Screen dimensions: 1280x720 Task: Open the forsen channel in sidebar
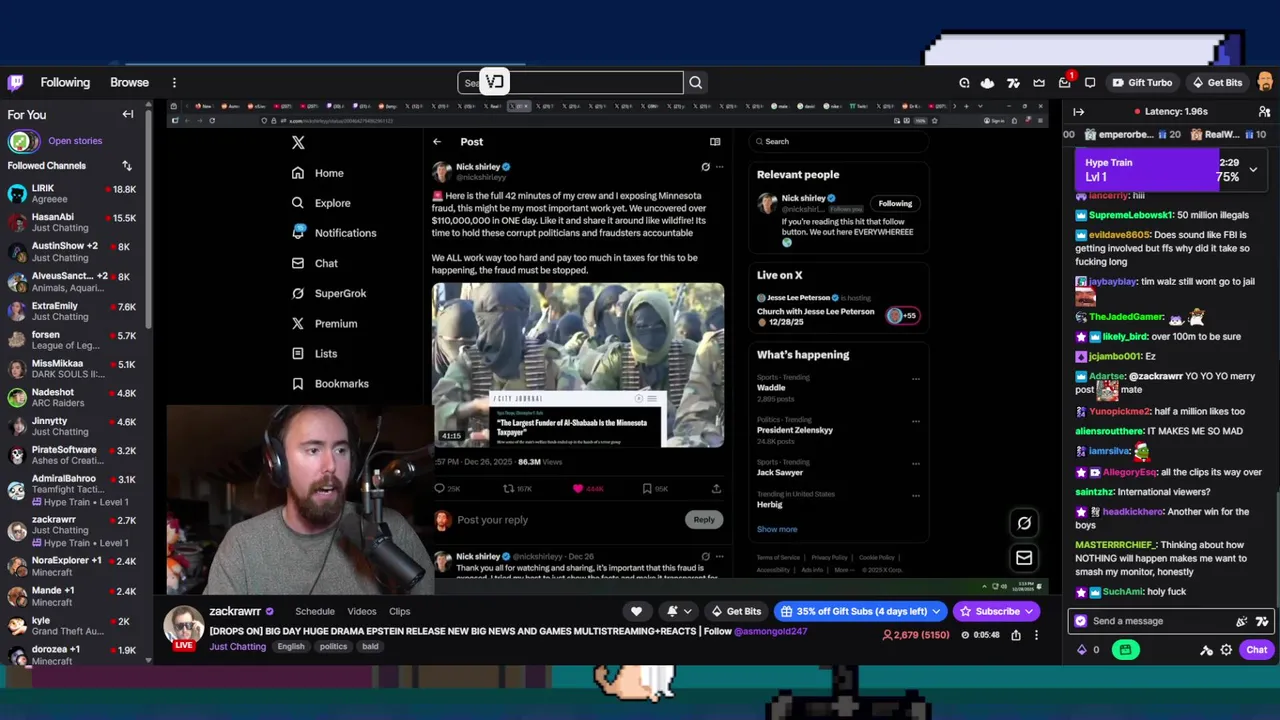(75, 340)
